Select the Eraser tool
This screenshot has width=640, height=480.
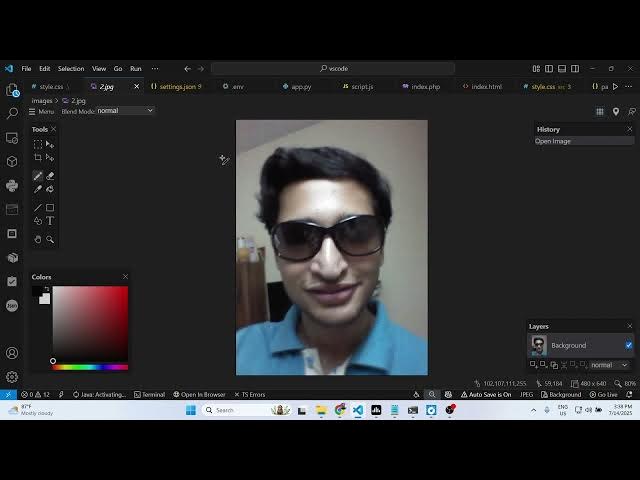coord(50,176)
